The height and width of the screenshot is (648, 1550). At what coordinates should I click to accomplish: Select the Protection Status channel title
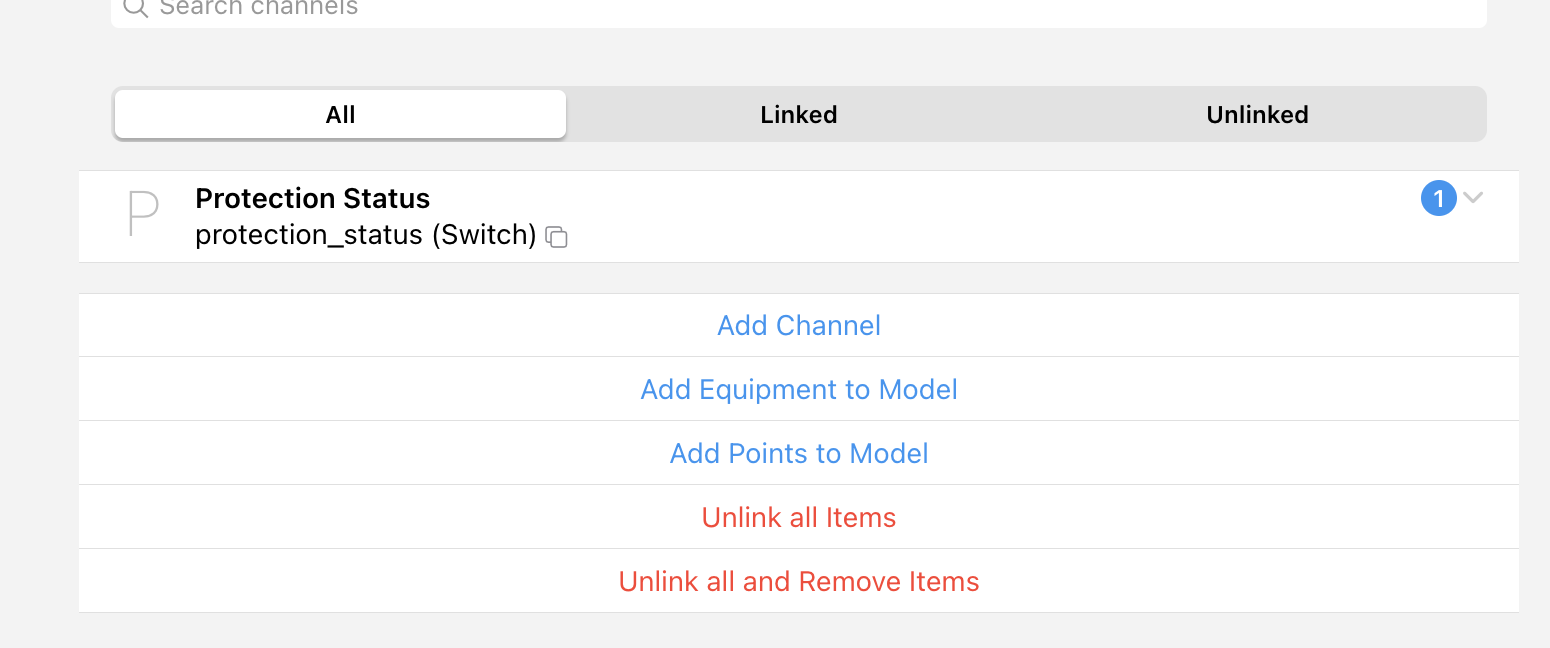312,198
